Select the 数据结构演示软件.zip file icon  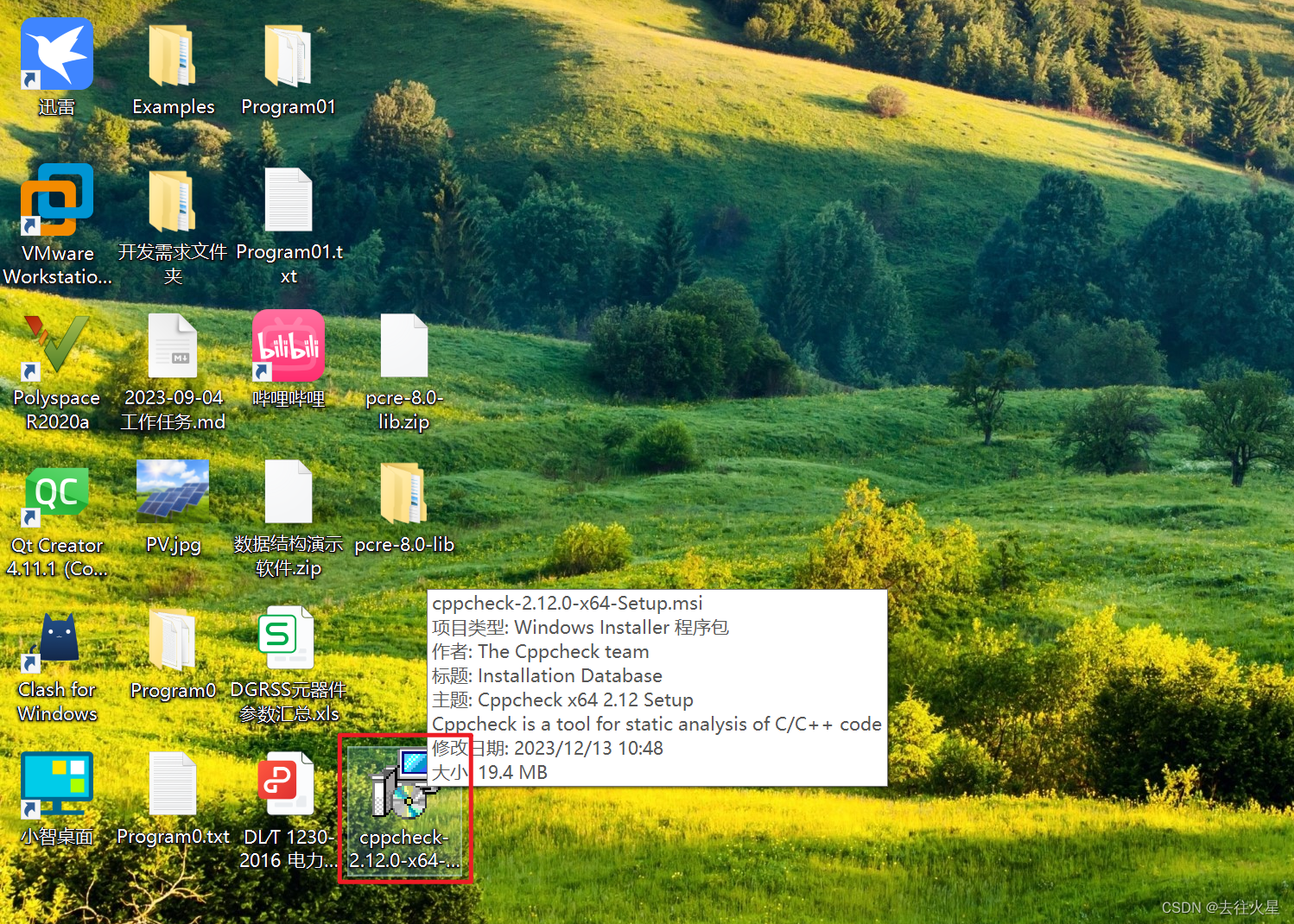coord(289,492)
